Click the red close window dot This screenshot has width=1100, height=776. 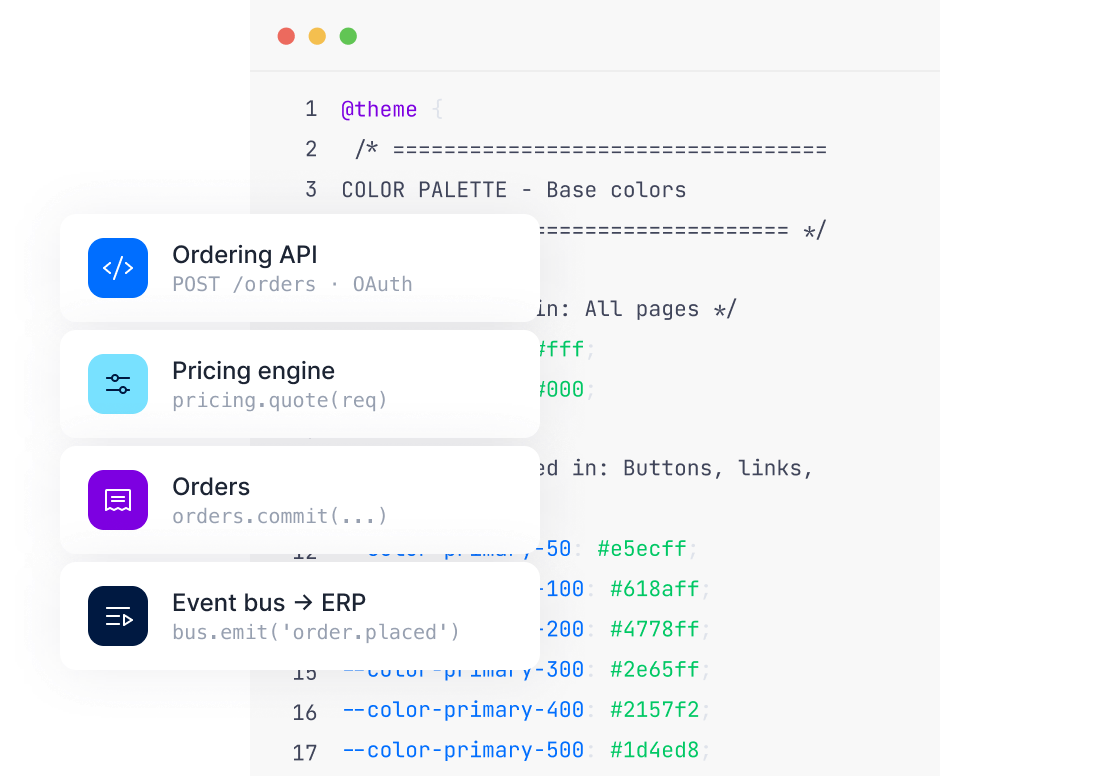(286, 36)
